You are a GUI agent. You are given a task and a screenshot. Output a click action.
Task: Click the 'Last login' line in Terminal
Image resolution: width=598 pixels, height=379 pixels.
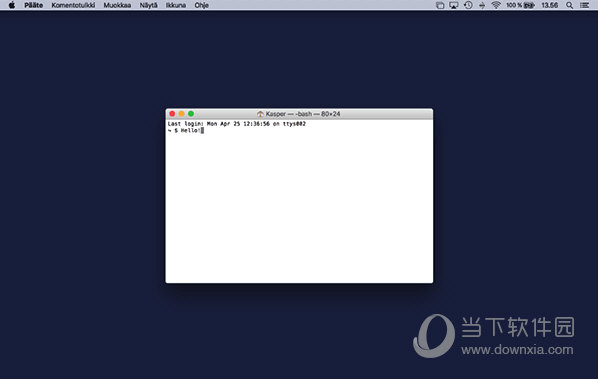coord(236,124)
